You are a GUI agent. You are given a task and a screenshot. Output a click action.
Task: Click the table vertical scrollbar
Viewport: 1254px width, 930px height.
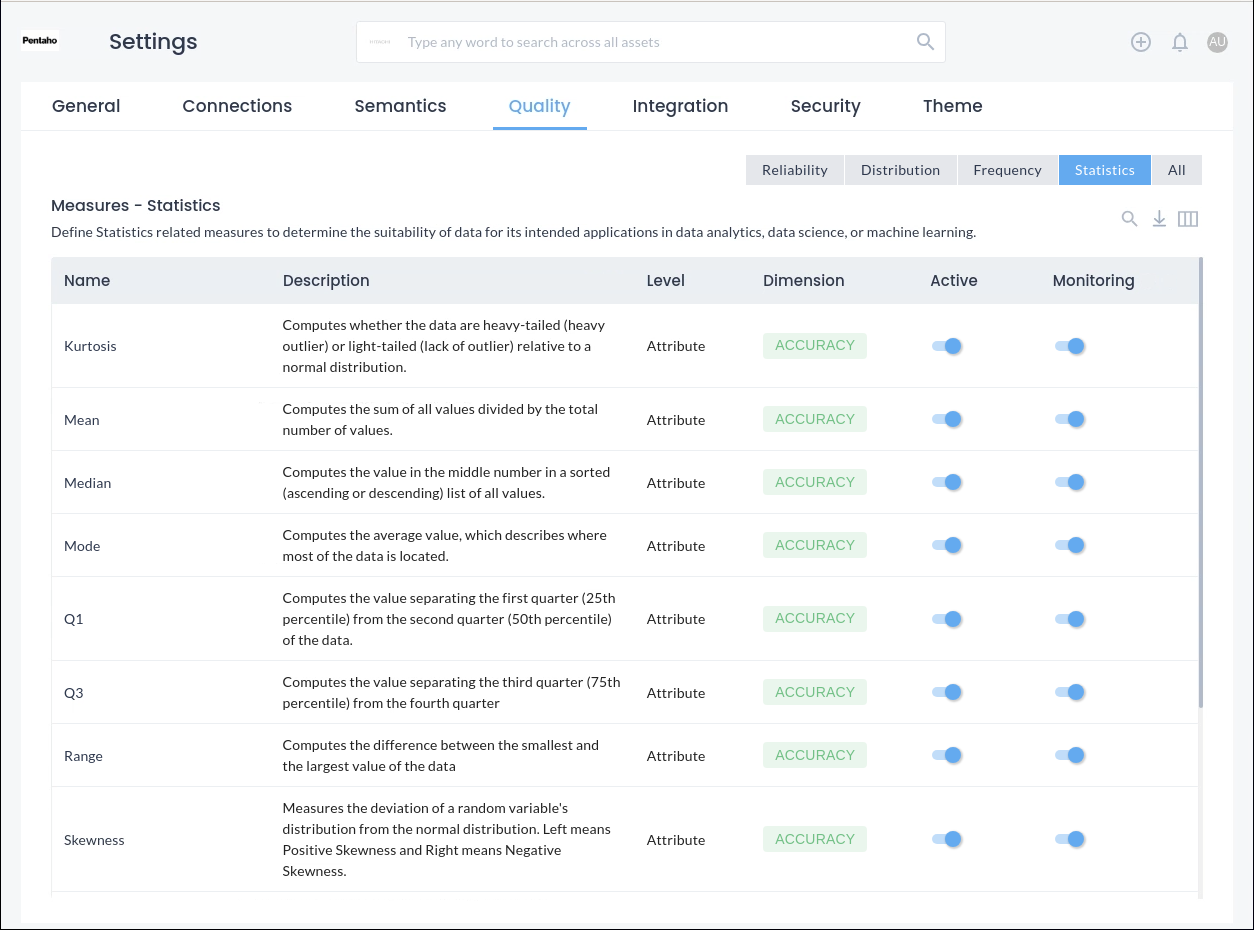(1200, 480)
